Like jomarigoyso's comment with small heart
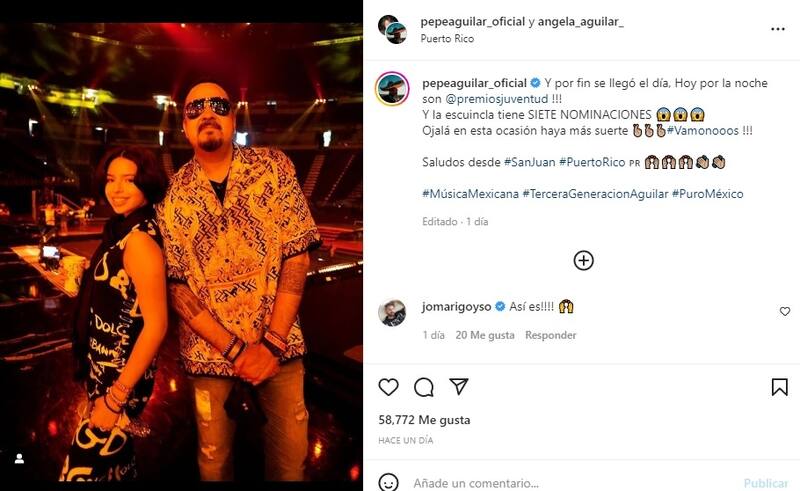Viewport: 800px width, 491px height. (785, 312)
